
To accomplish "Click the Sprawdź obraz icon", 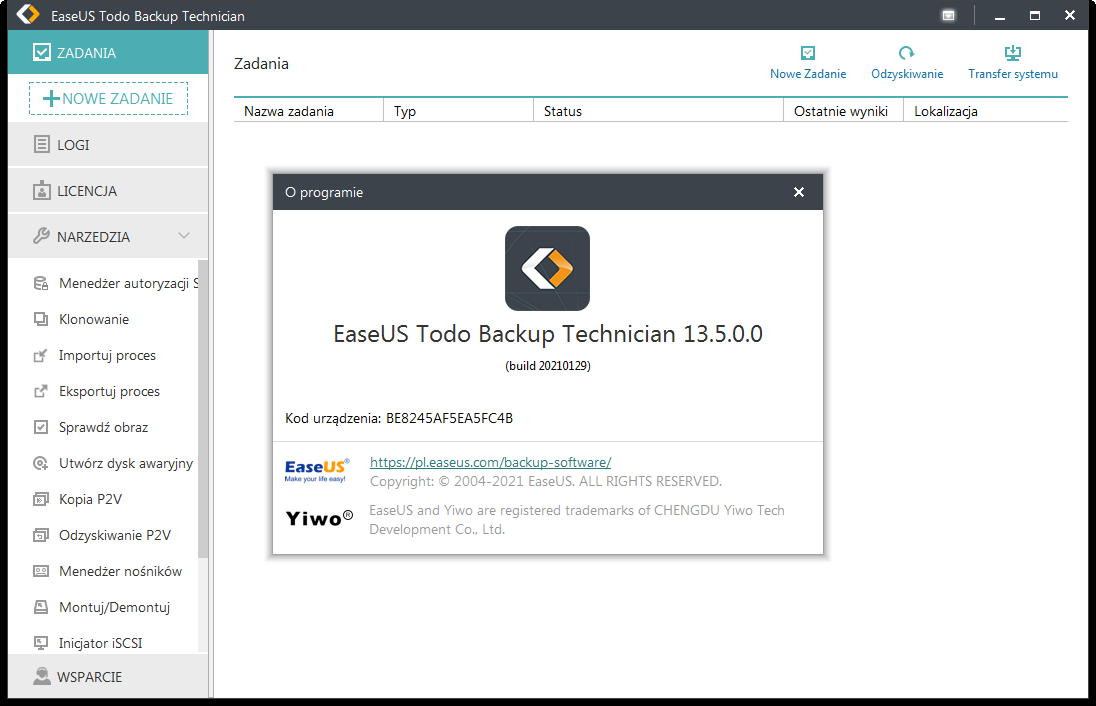I will pyautogui.click(x=41, y=427).
